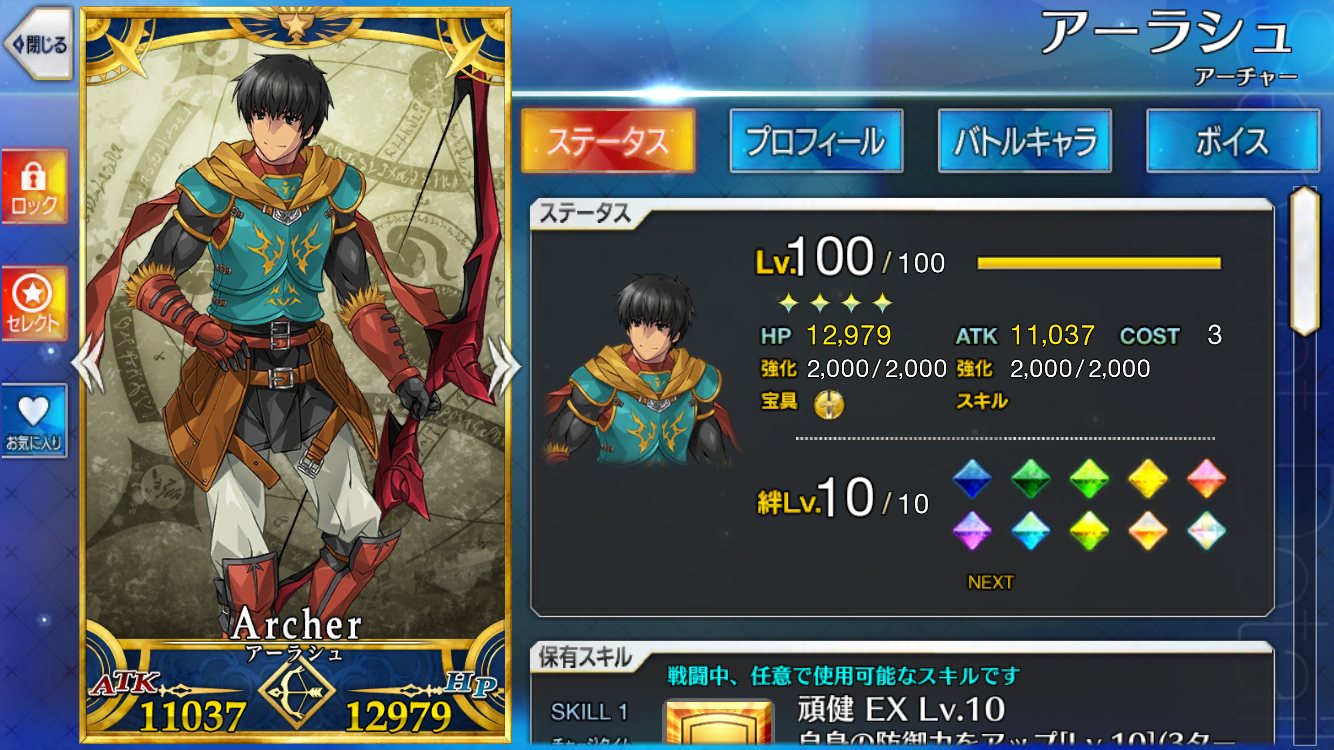Show next servant with right arrow

503,363
